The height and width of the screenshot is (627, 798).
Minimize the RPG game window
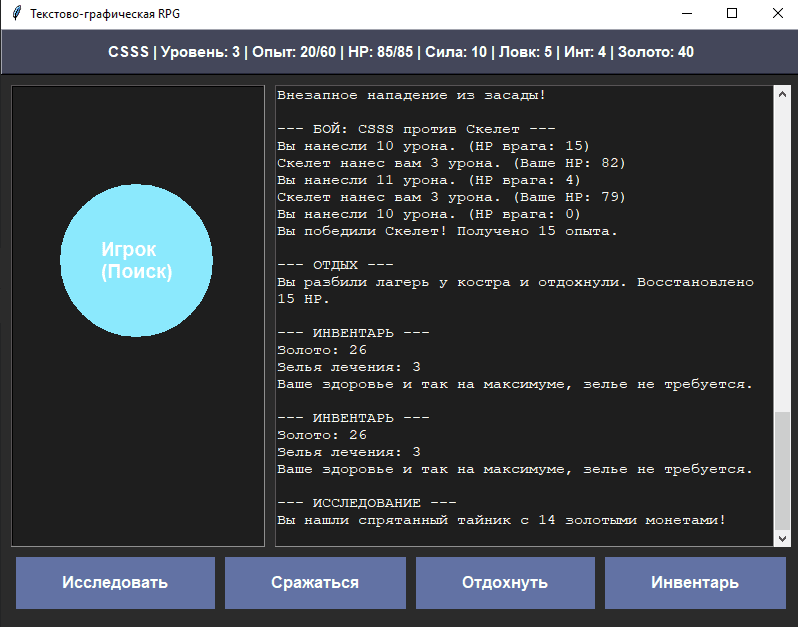tap(687, 14)
